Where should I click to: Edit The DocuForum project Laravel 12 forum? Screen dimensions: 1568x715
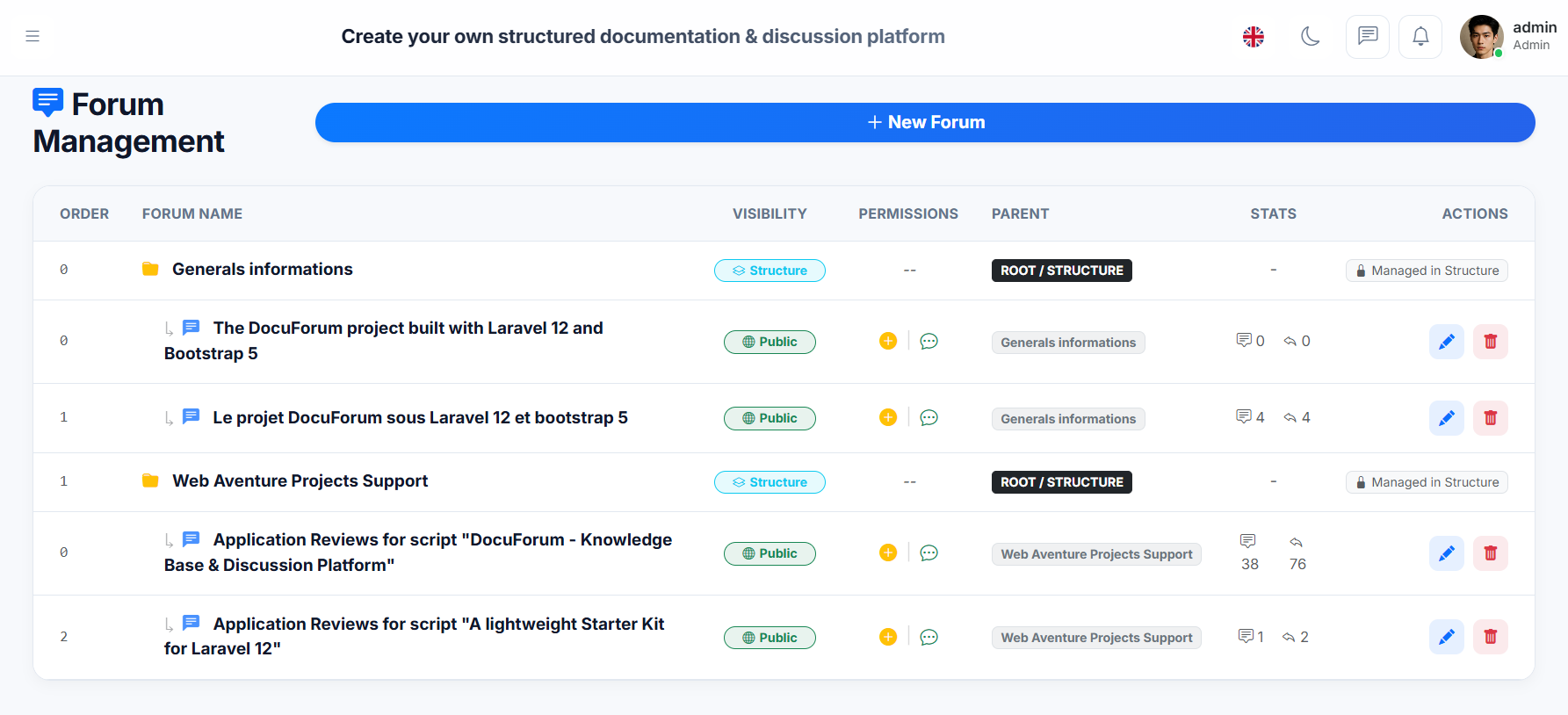pyautogui.click(x=1446, y=342)
